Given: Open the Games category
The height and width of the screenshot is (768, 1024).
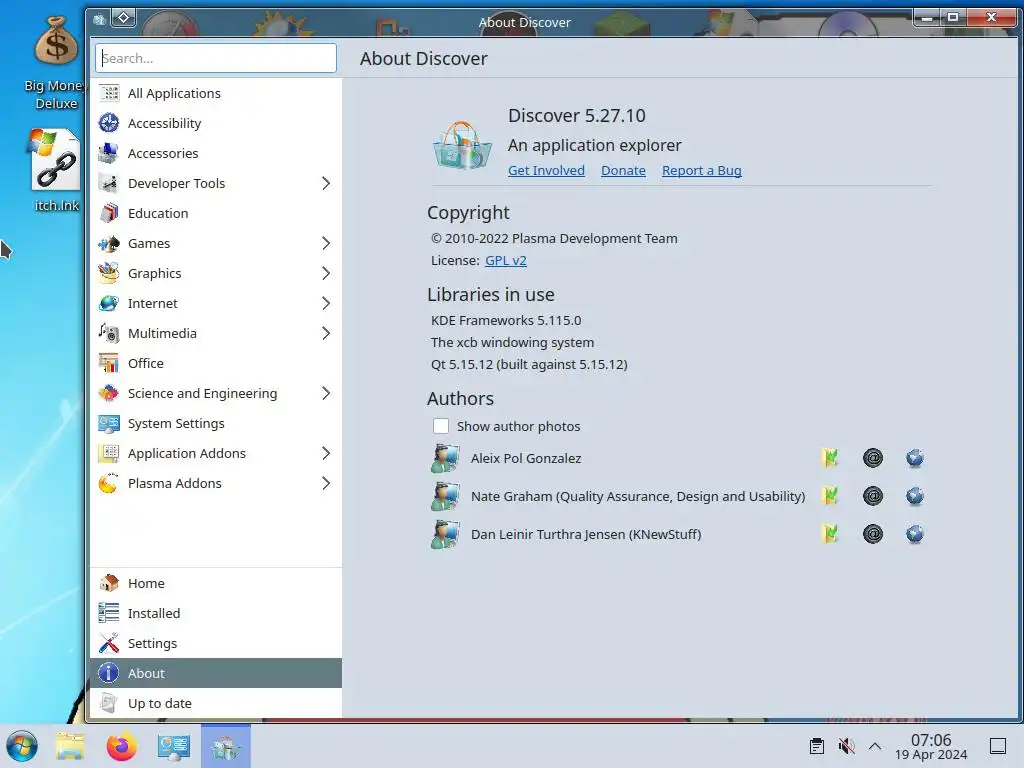Looking at the screenshot, I should [216, 244].
